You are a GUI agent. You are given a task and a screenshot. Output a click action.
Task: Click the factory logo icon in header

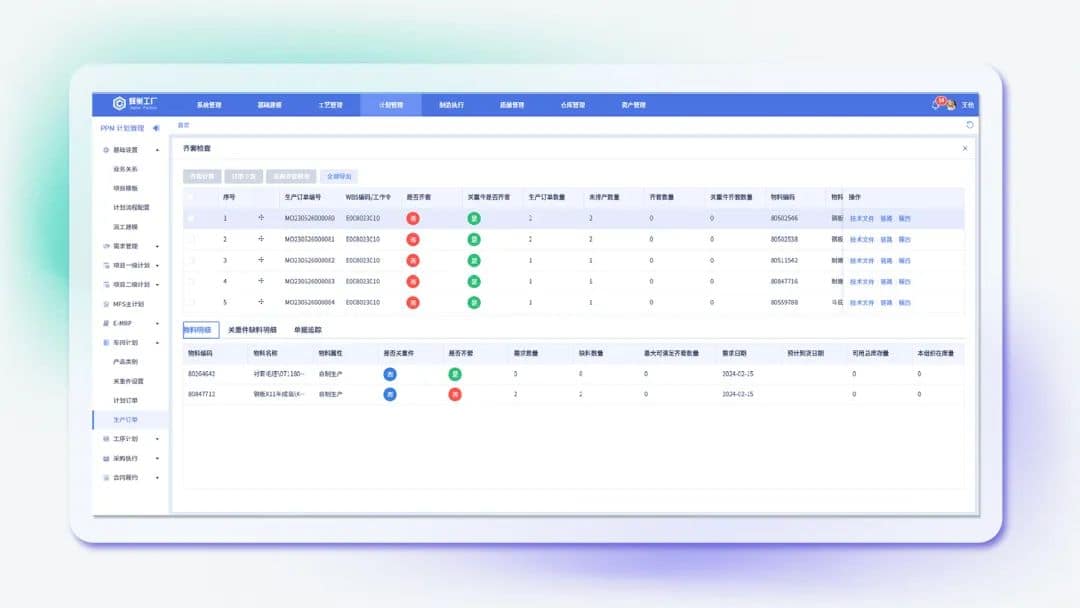119,103
